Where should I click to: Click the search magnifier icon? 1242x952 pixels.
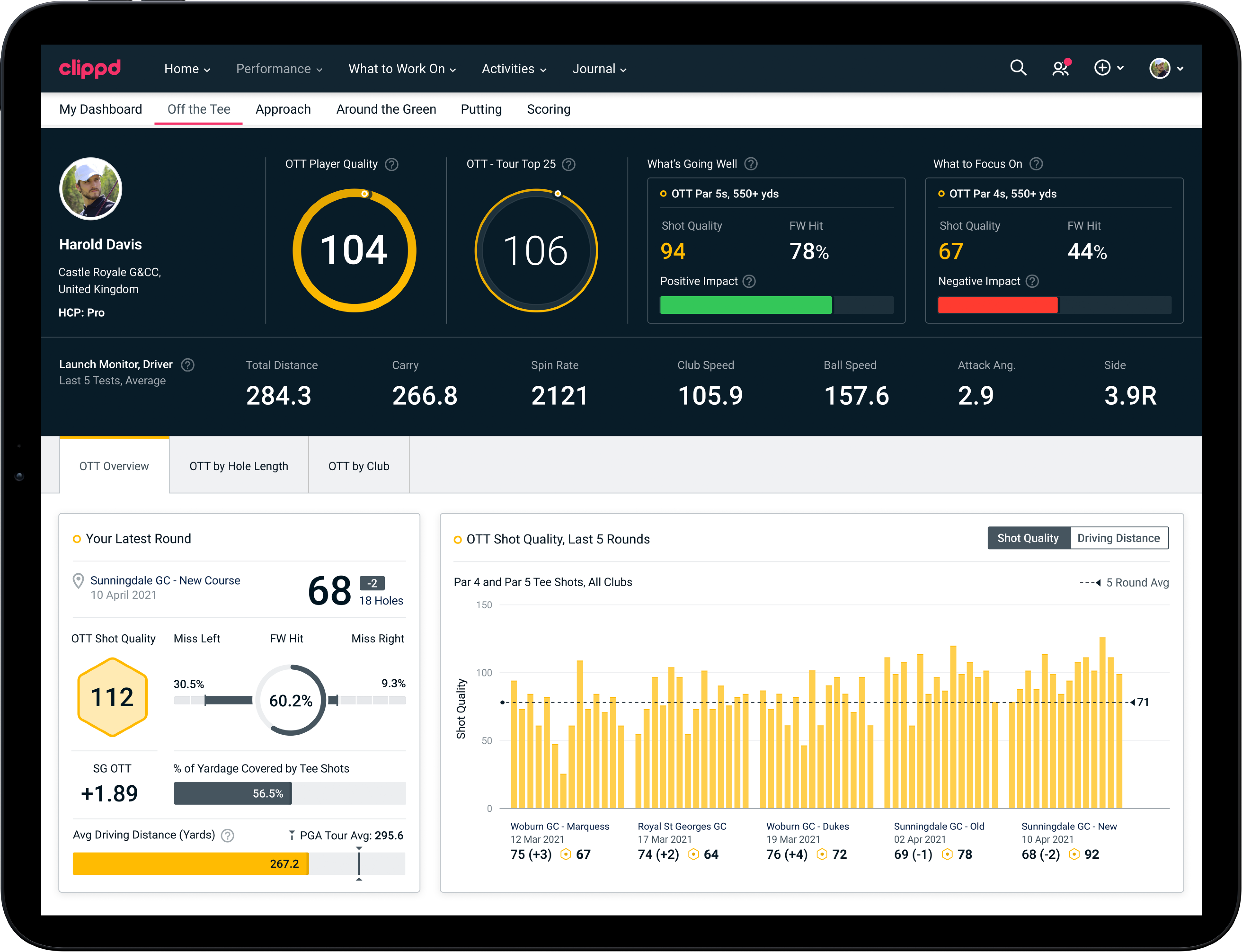1018,68
